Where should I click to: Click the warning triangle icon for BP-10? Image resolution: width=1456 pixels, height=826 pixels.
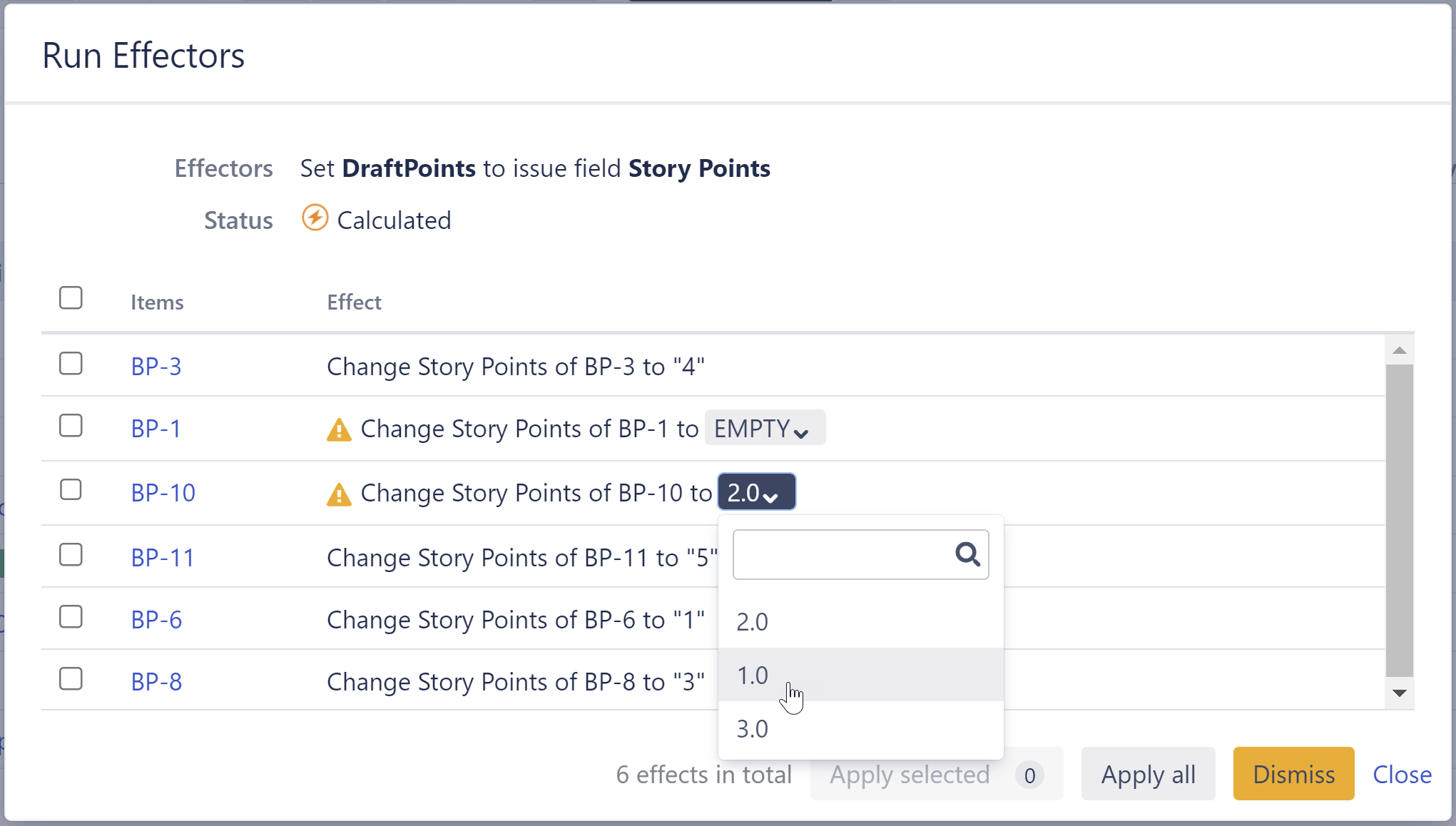tap(339, 494)
